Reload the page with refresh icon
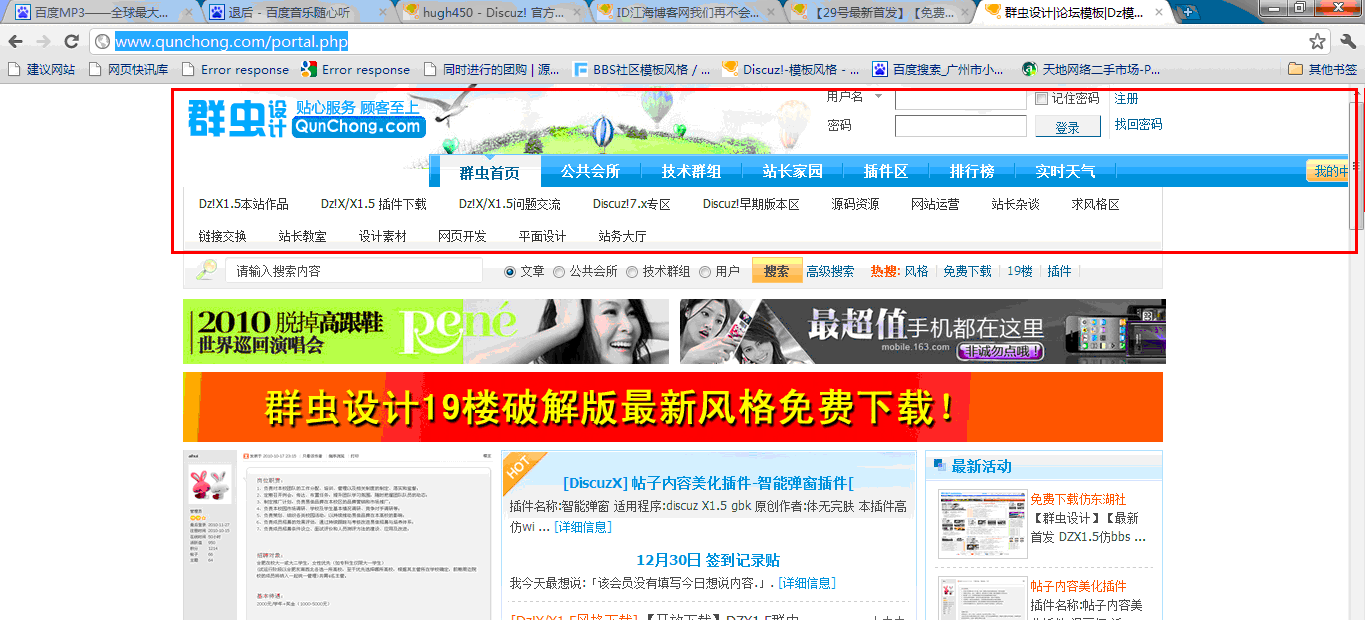The height and width of the screenshot is (620, 1365). (x=71, y=41)
